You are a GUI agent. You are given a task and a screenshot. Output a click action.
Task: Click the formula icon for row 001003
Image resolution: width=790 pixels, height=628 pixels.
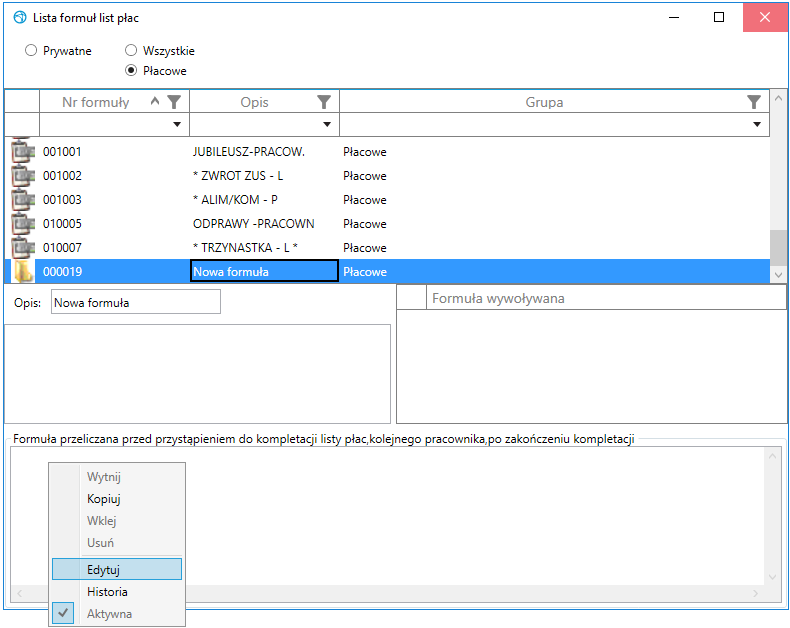pos(23,200)
